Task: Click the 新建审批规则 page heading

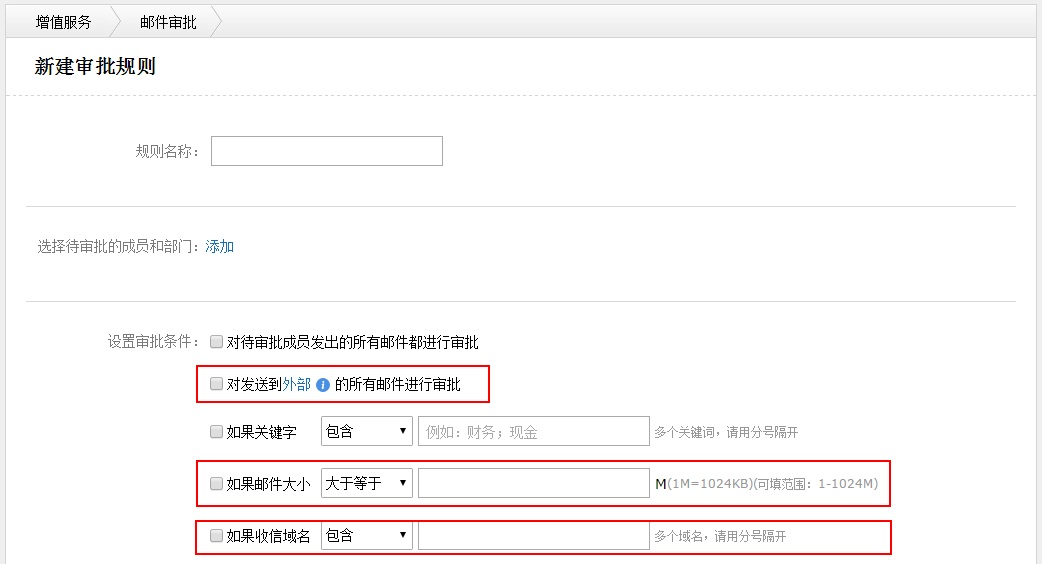Action: coord(95,67)
